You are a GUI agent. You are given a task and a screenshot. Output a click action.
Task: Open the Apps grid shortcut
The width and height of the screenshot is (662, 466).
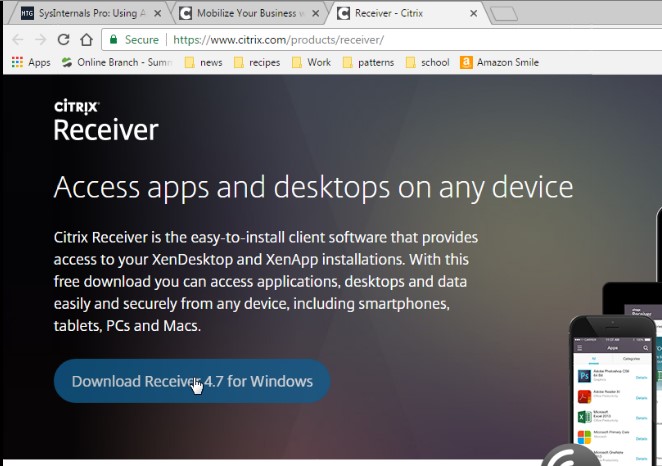click(31, 62)
